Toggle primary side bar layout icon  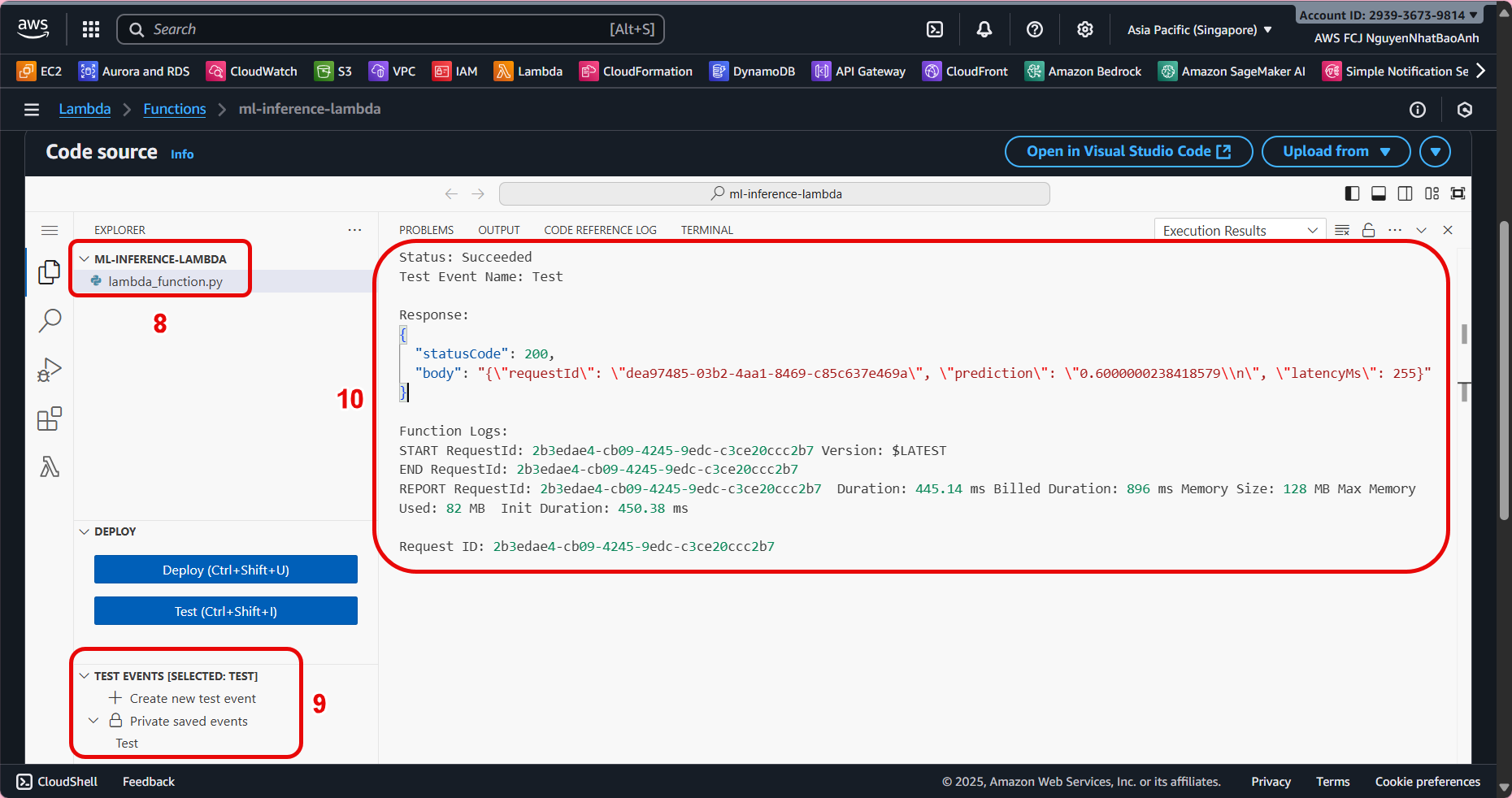(1352, 193)
